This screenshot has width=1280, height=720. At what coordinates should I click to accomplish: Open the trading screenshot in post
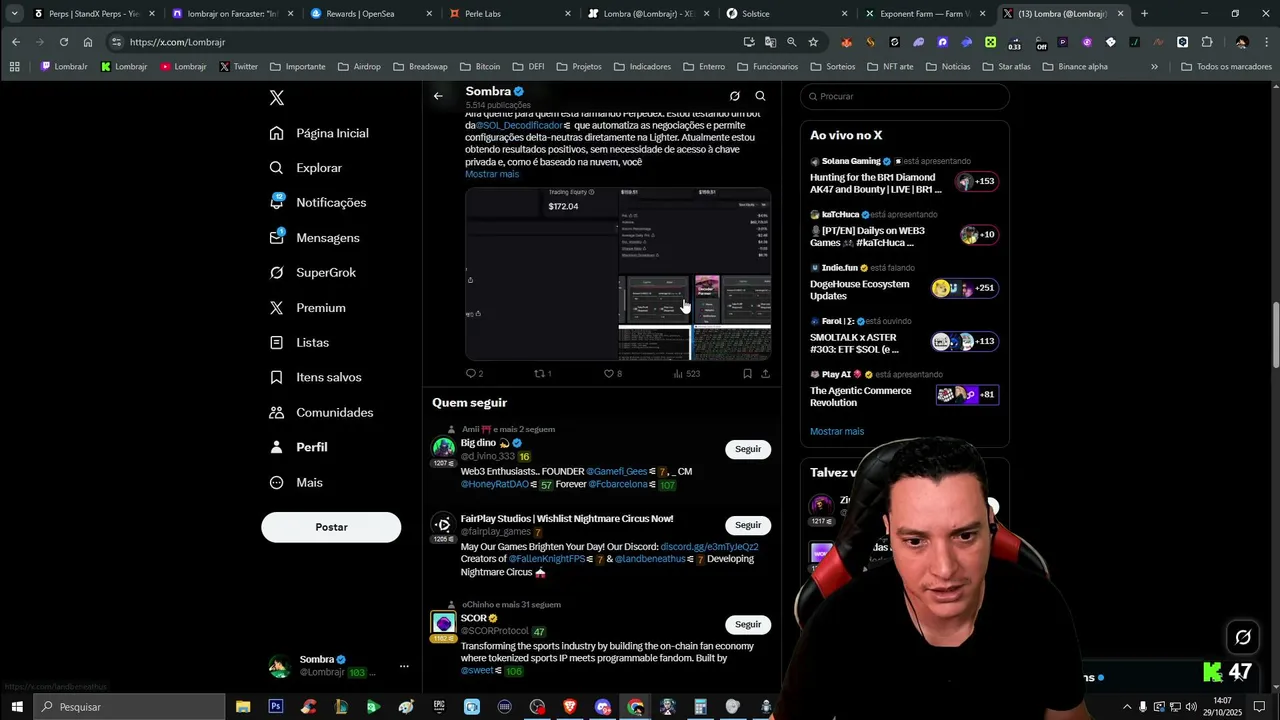[618, 273]
